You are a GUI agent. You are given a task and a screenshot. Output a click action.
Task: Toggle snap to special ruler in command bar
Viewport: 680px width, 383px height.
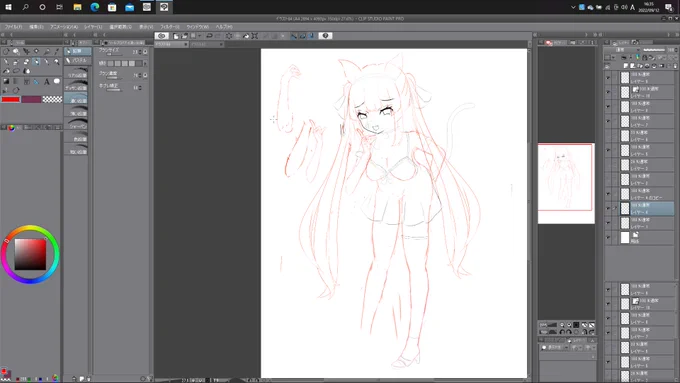(x=303, y=36)
